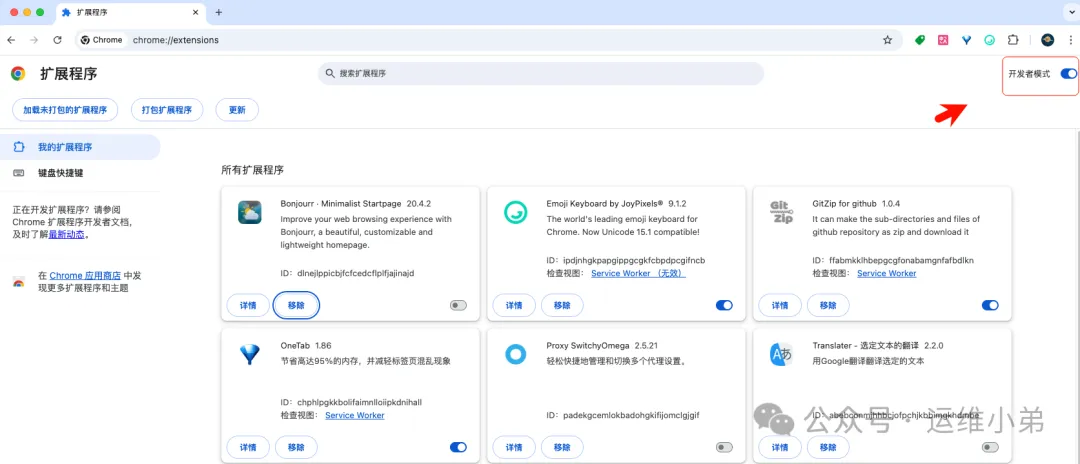Disable the GitZip for github toggle
Viewport: 1080px width, 464px height.
pos(990,305)
